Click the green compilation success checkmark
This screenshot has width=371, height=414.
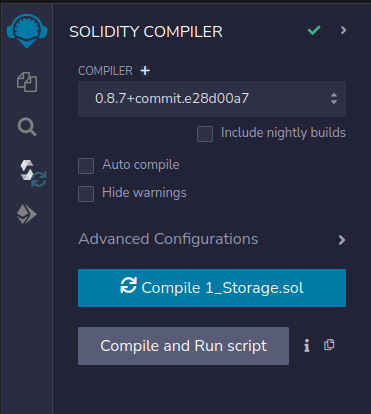[314, 30]
